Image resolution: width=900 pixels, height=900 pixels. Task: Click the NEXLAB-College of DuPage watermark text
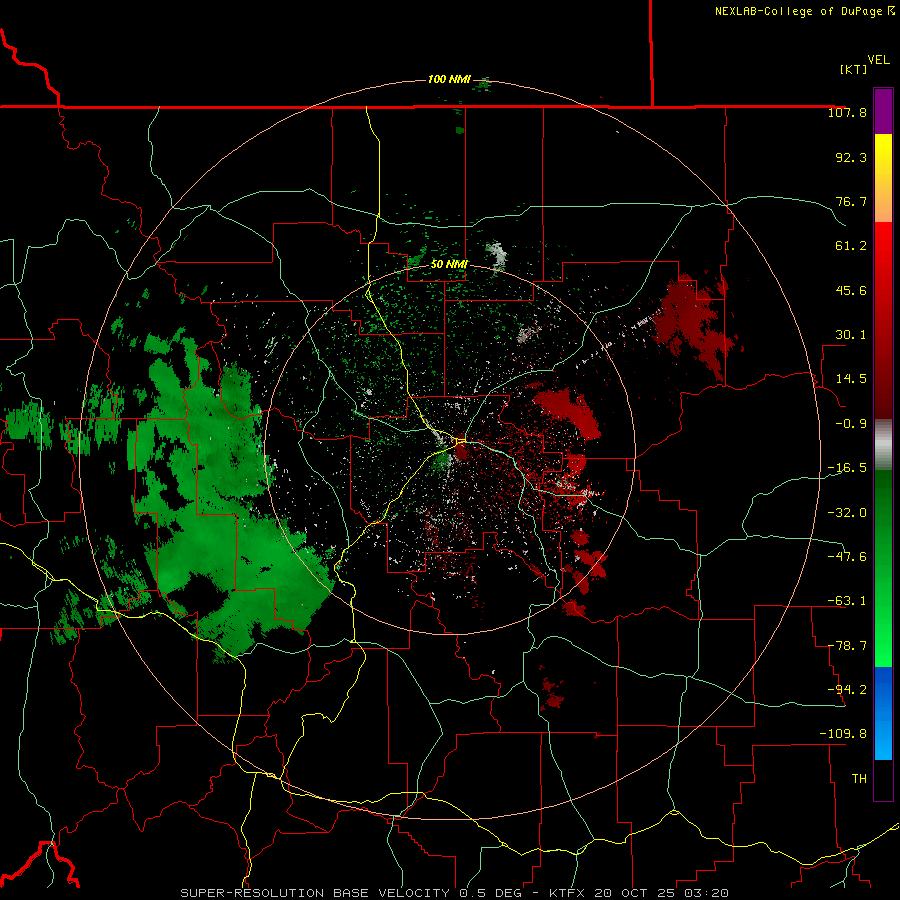click(804, 11)
